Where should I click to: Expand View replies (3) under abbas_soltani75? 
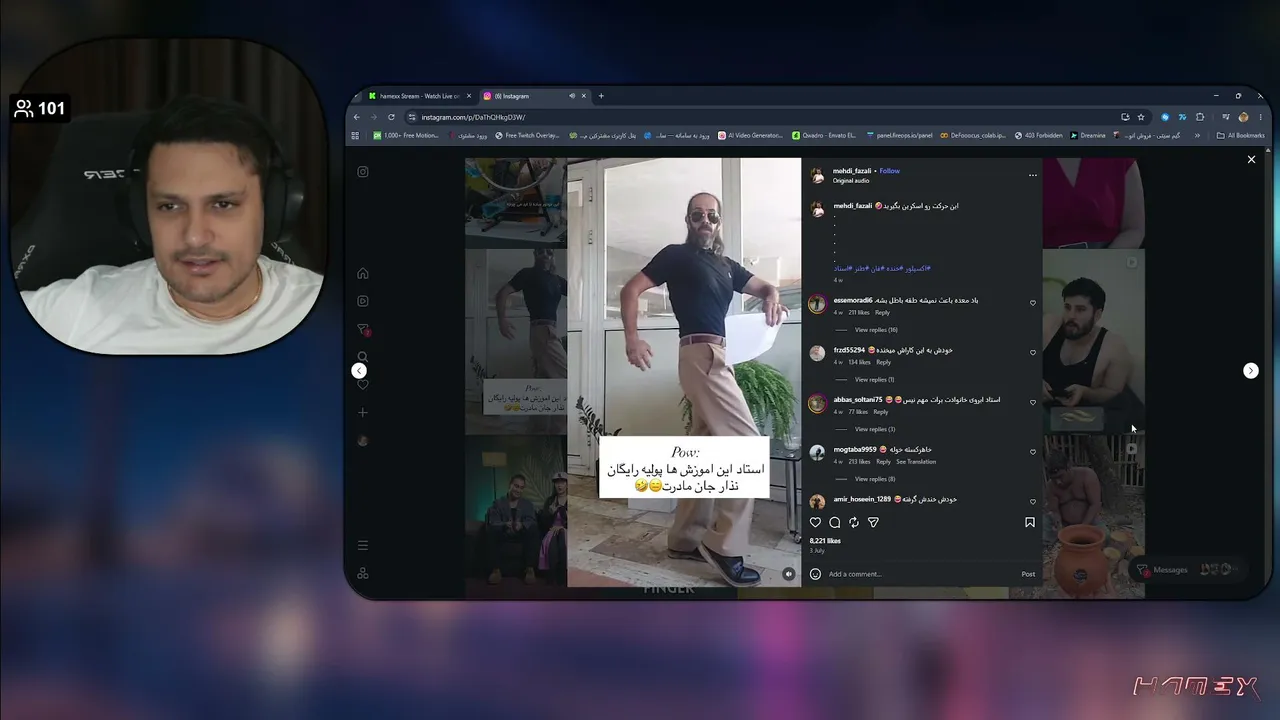pyautogui.click(x=875, y=429)
